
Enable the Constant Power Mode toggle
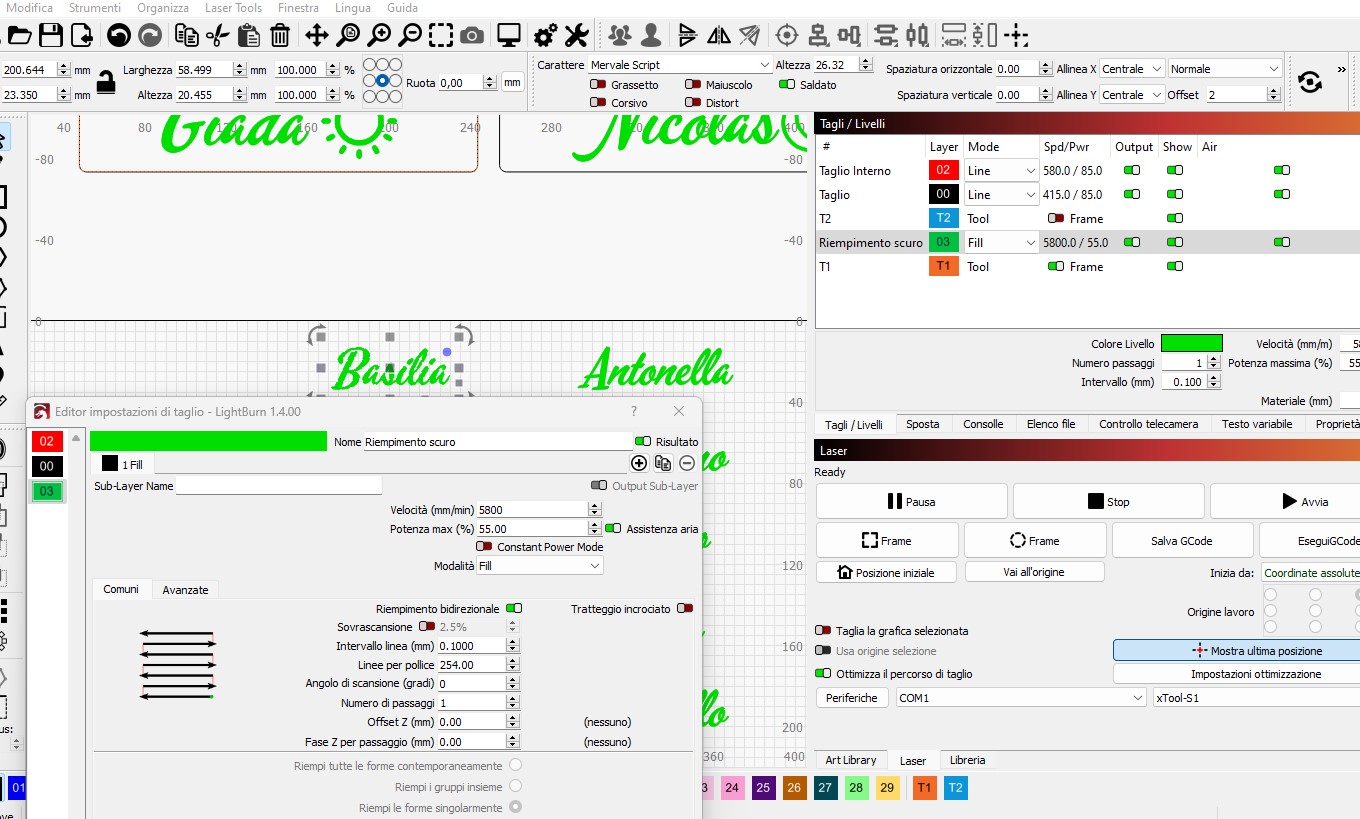pos(484,547)
